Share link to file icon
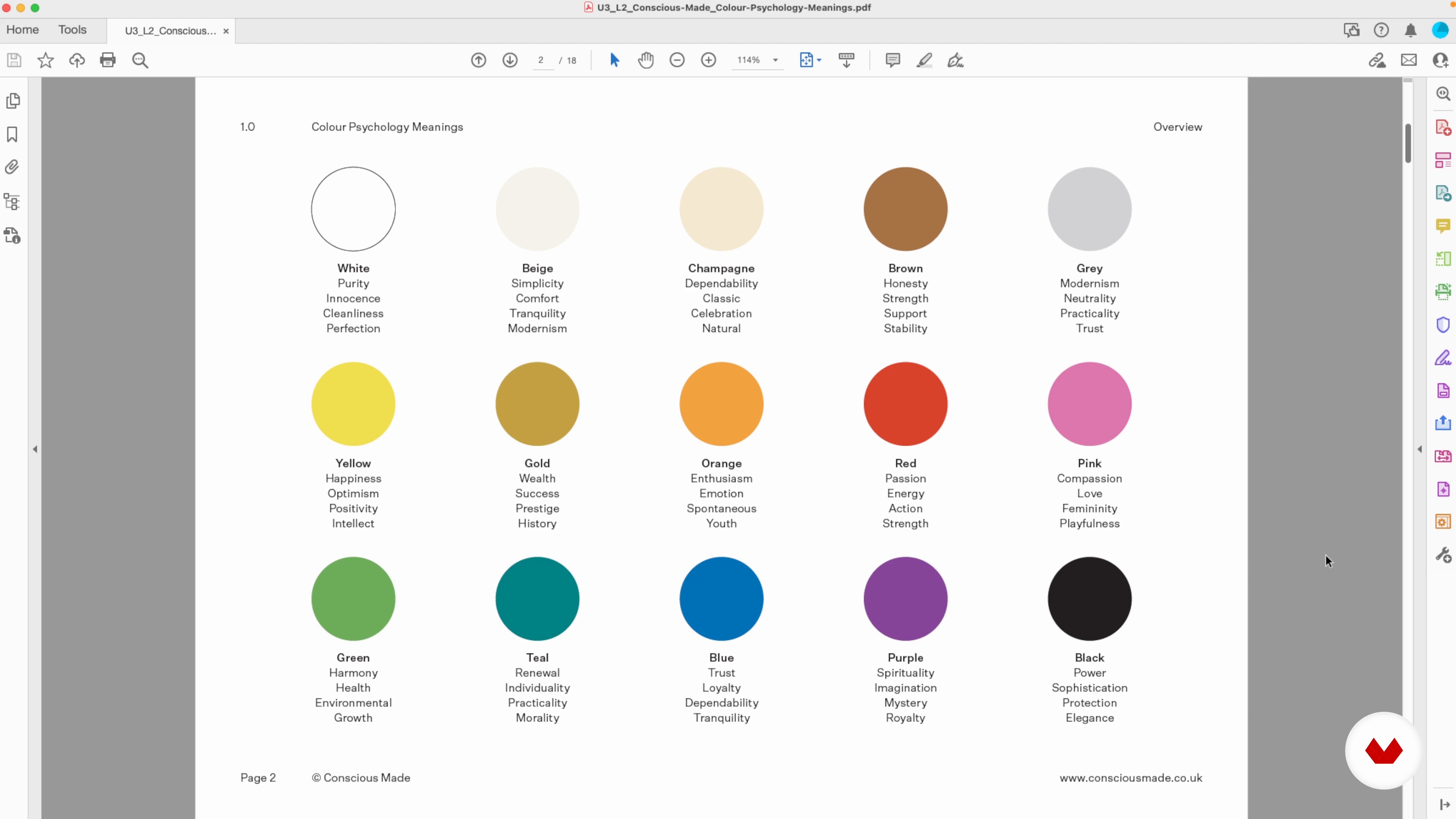Image resolution: width=1456 pixels, height=819 pixels. pos(1377,60)
